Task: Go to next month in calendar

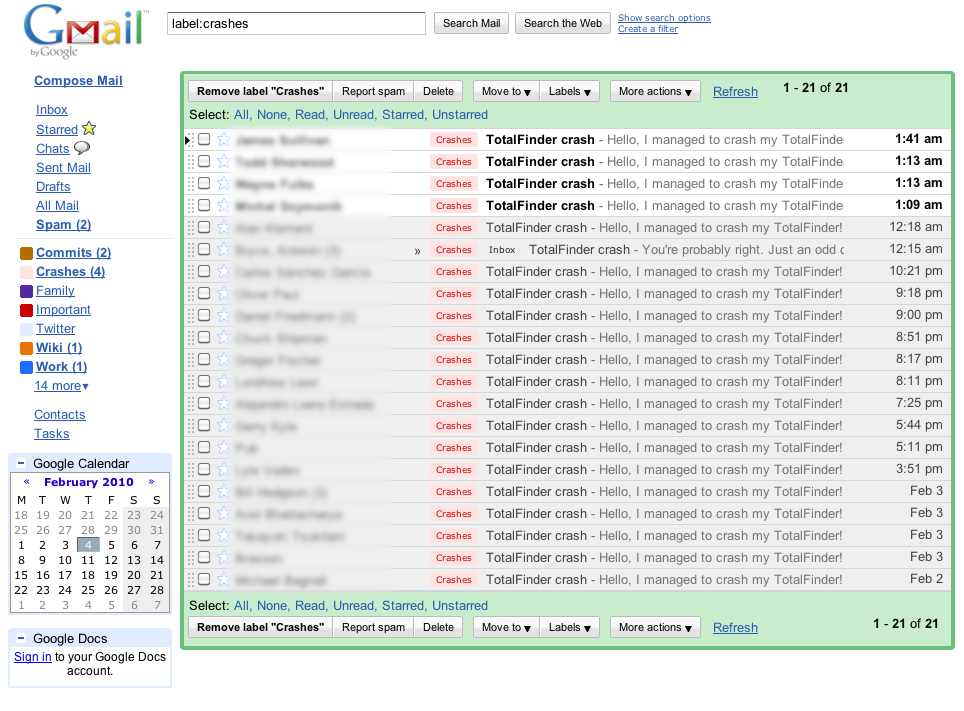Action: pos(152,482)
